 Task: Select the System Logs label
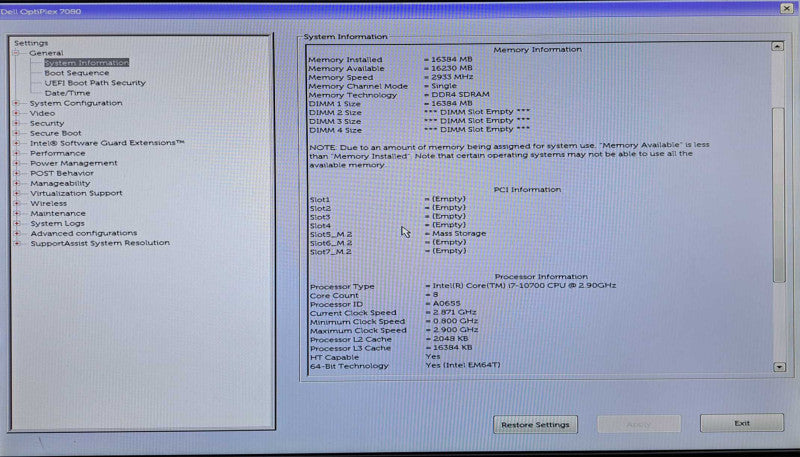(x=57, y=223)
